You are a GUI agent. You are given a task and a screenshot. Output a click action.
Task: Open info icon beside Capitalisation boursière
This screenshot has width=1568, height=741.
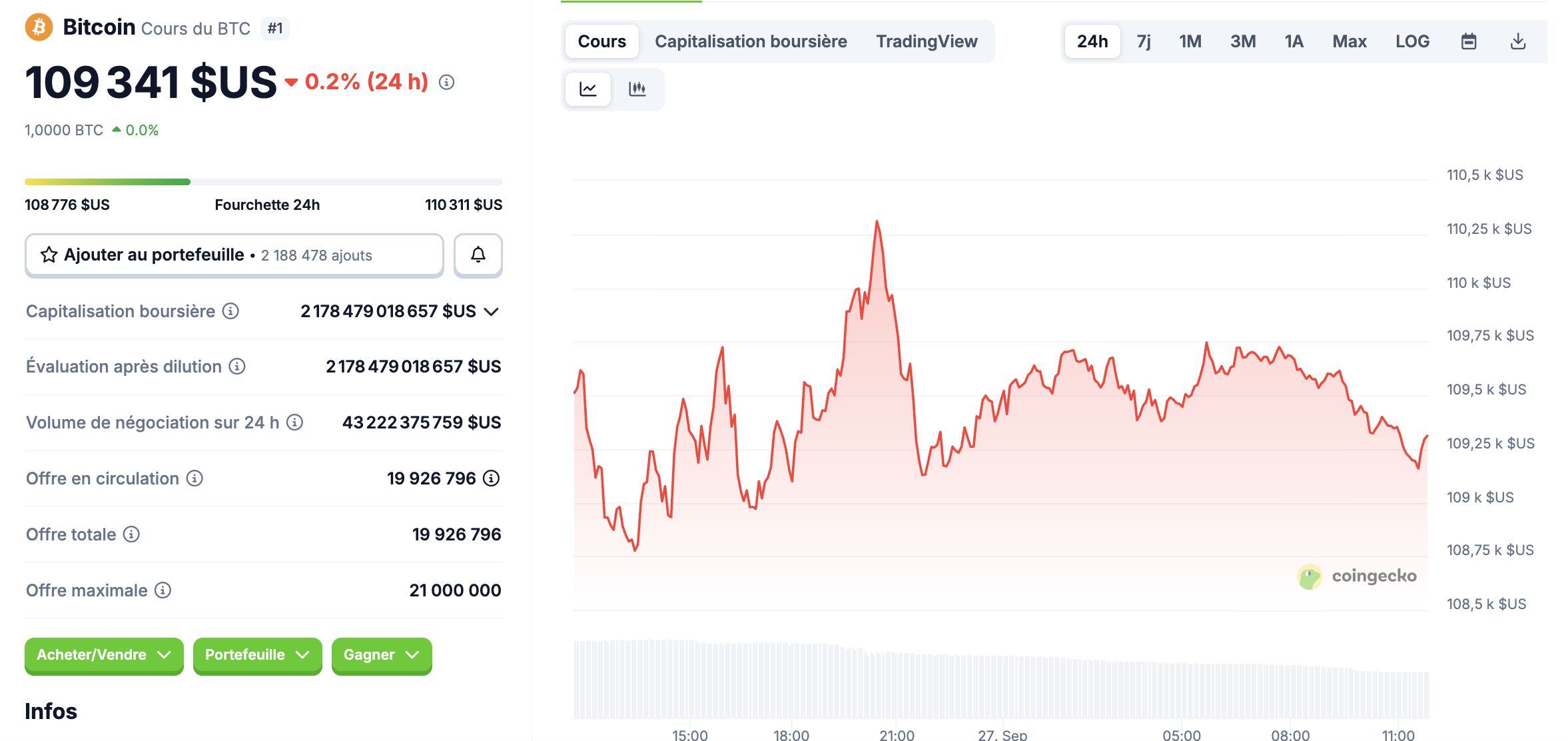click(230, 311)
